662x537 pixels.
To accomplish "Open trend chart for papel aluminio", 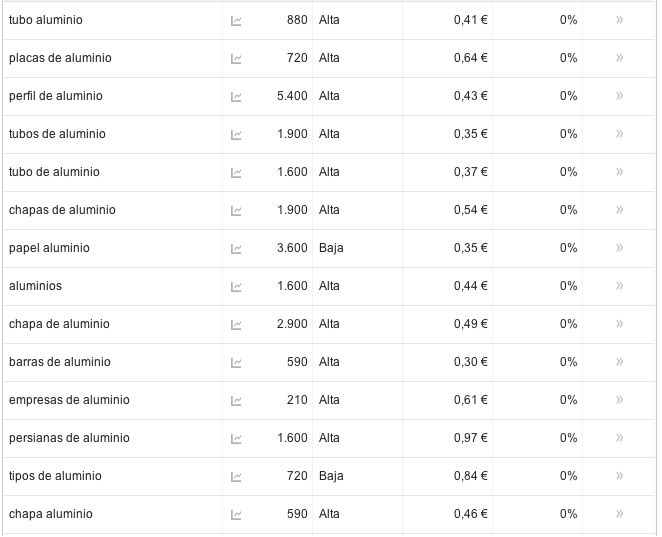I will point(236,248).
